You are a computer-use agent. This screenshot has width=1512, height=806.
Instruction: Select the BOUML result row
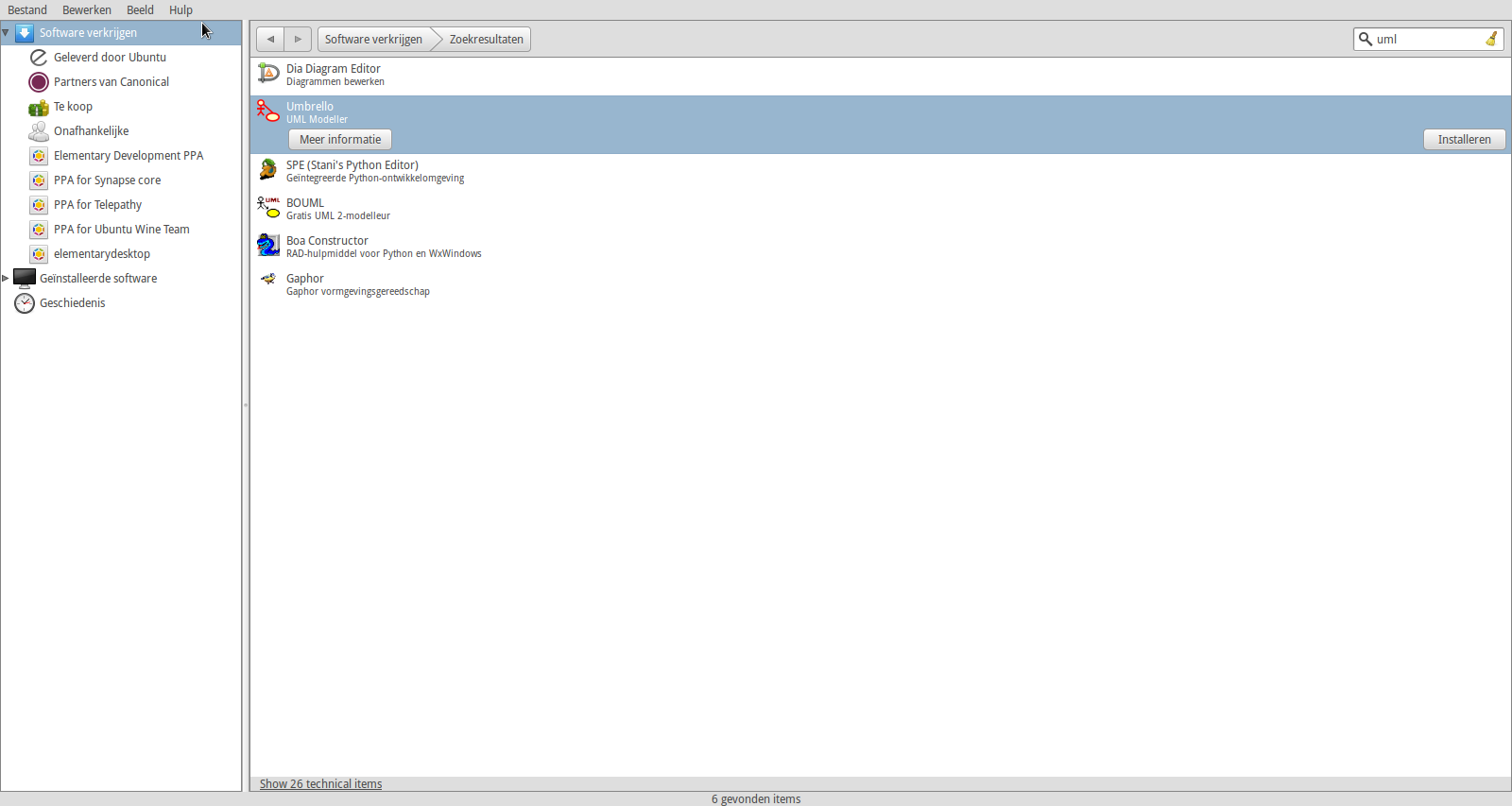(x=881, y=210)
